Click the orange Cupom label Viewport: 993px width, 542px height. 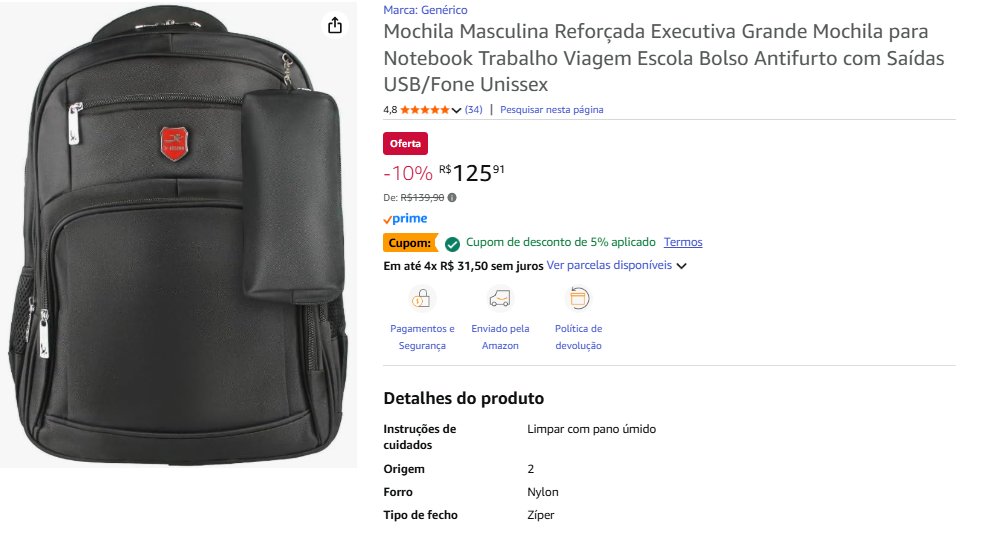click(x=409, y=242)
